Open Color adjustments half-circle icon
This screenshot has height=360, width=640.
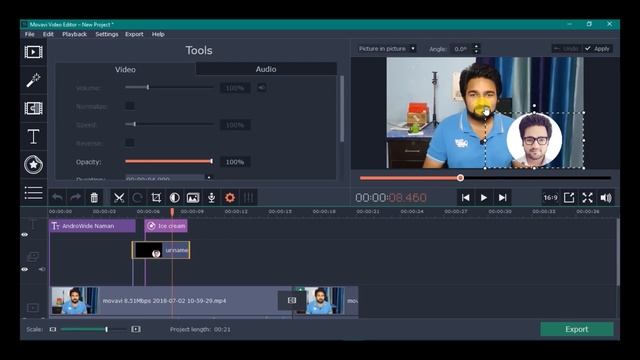click(174, 198)
